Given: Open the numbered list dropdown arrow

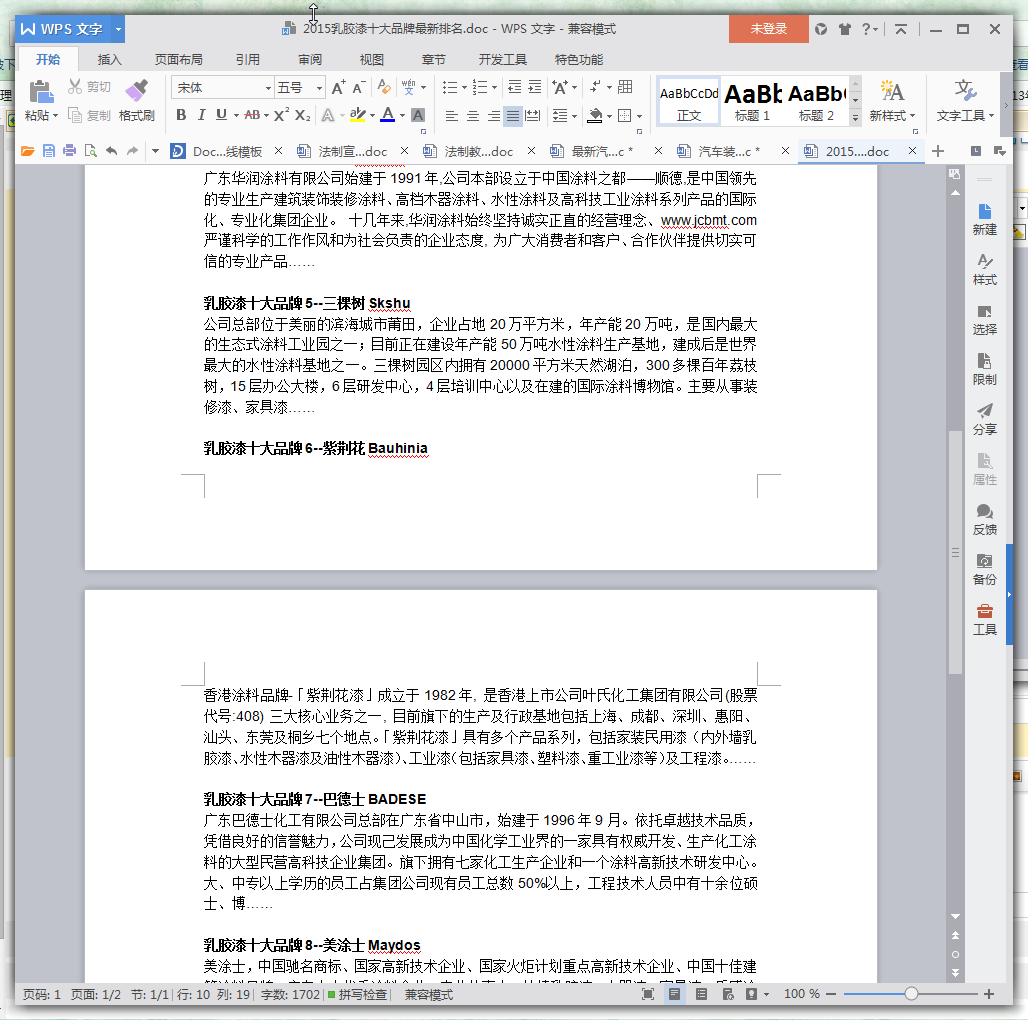Looking at the screenshot, I should click(x=494, y=88).
